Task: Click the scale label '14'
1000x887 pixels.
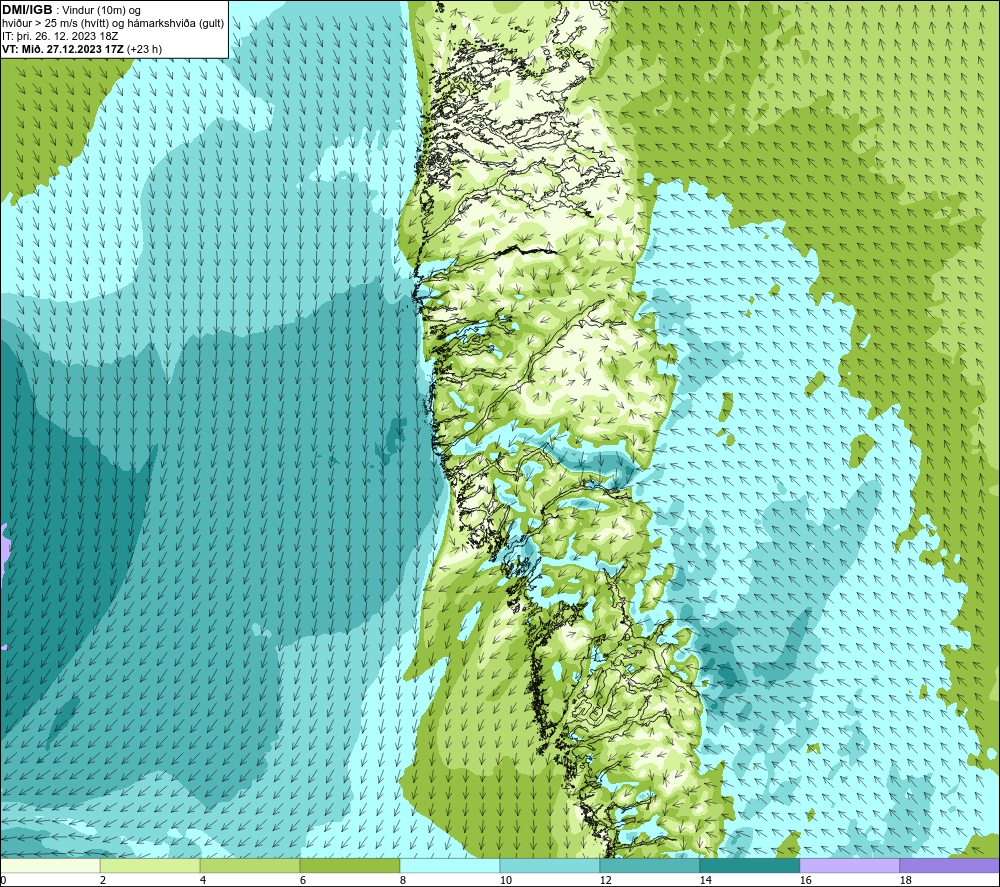Action: [x=705, y=880]
